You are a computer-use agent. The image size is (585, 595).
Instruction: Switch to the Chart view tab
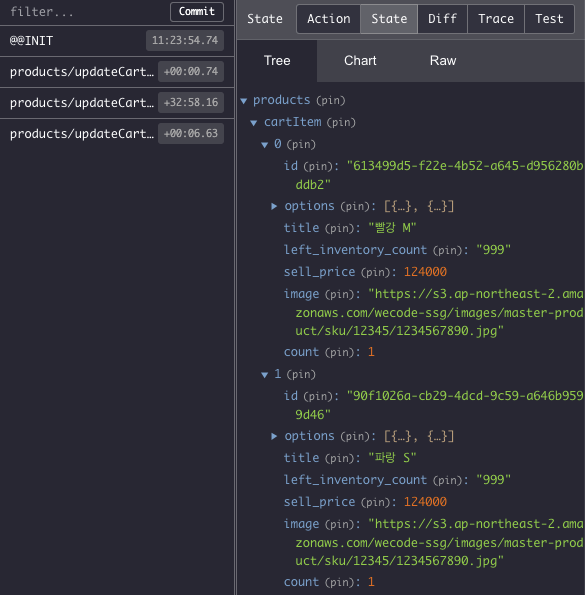(360, 61)
